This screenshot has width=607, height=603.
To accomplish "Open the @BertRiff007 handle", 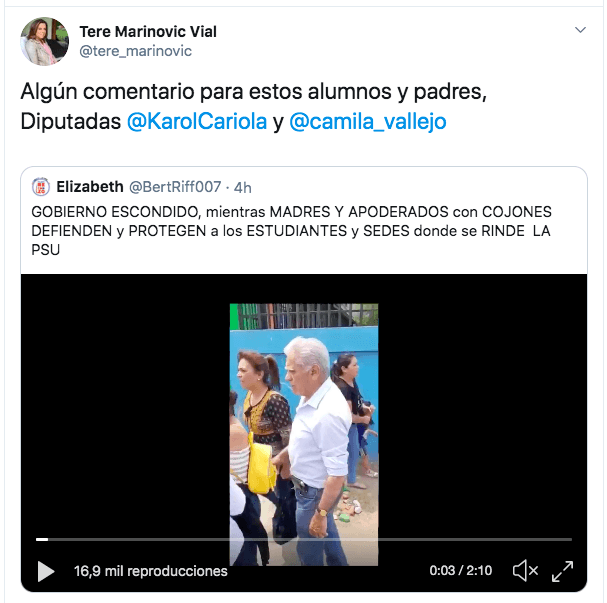I will 175,187.
